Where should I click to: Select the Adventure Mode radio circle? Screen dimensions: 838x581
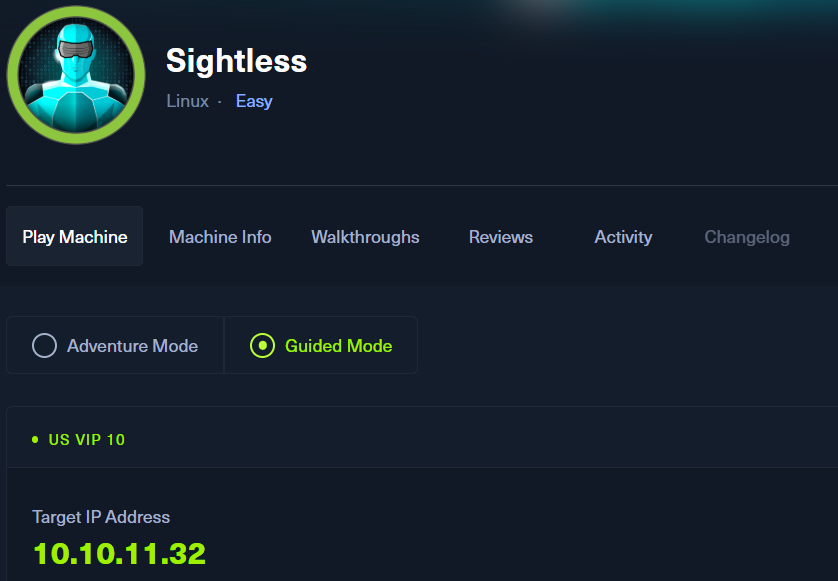[x=44, y=346]
